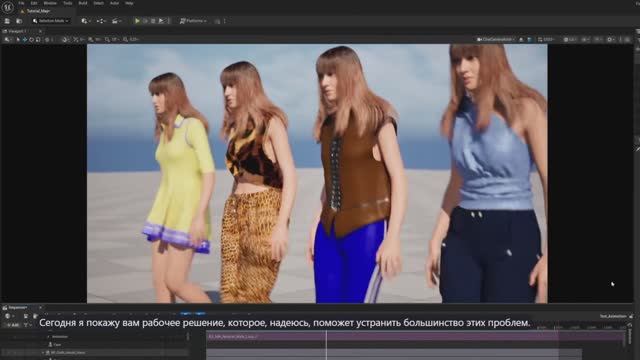Open the Build menu
Image resolution: width=640 pixels, height=360 pixels.
83,3
